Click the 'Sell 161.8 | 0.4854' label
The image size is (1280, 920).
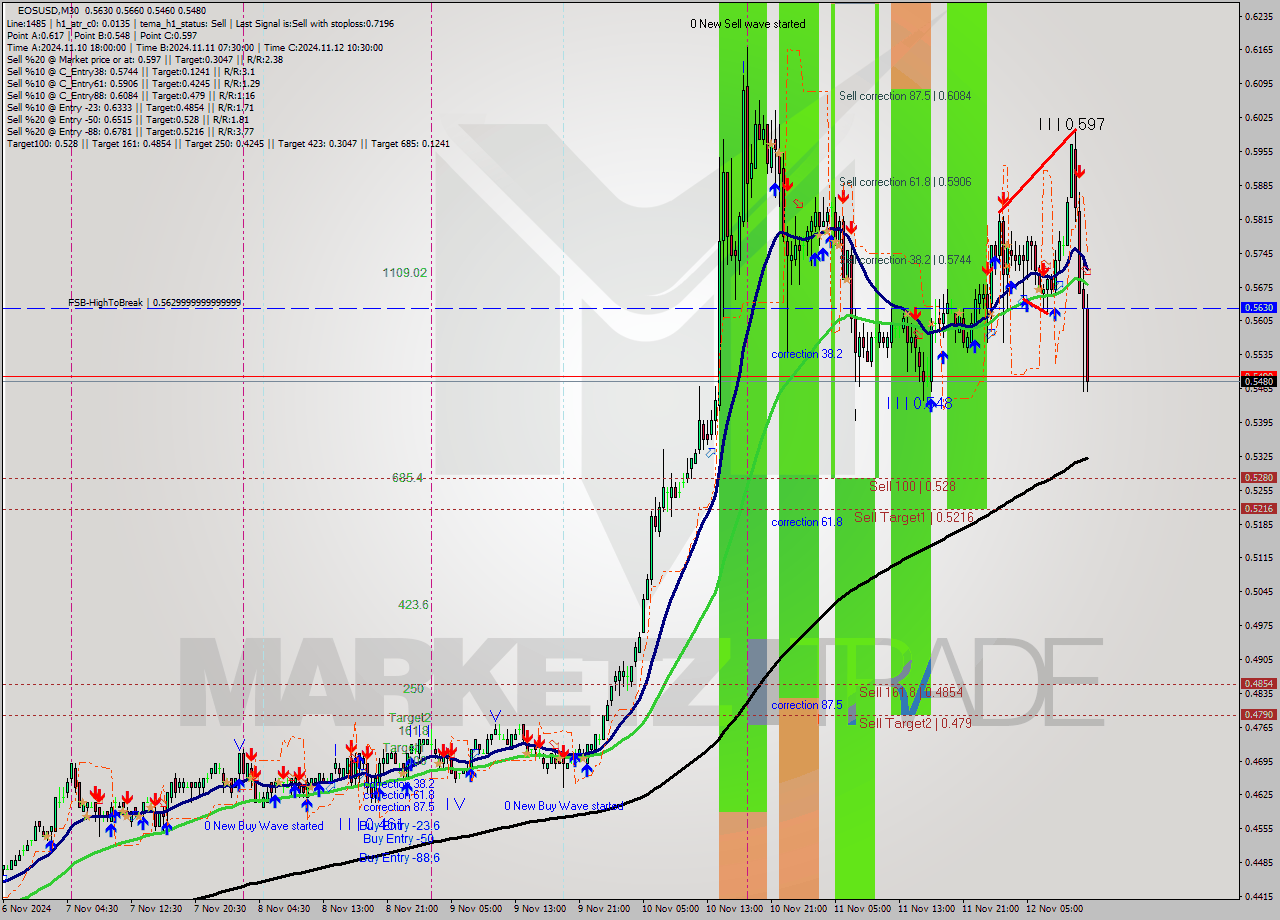coord(910,692)
